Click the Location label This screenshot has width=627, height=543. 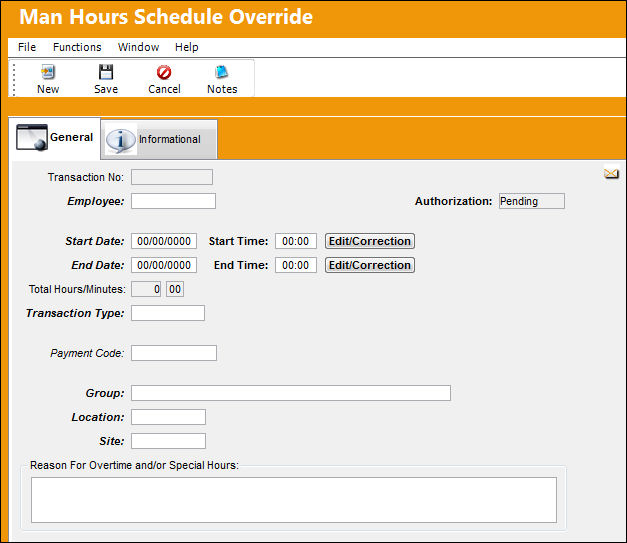click(98, 417)
